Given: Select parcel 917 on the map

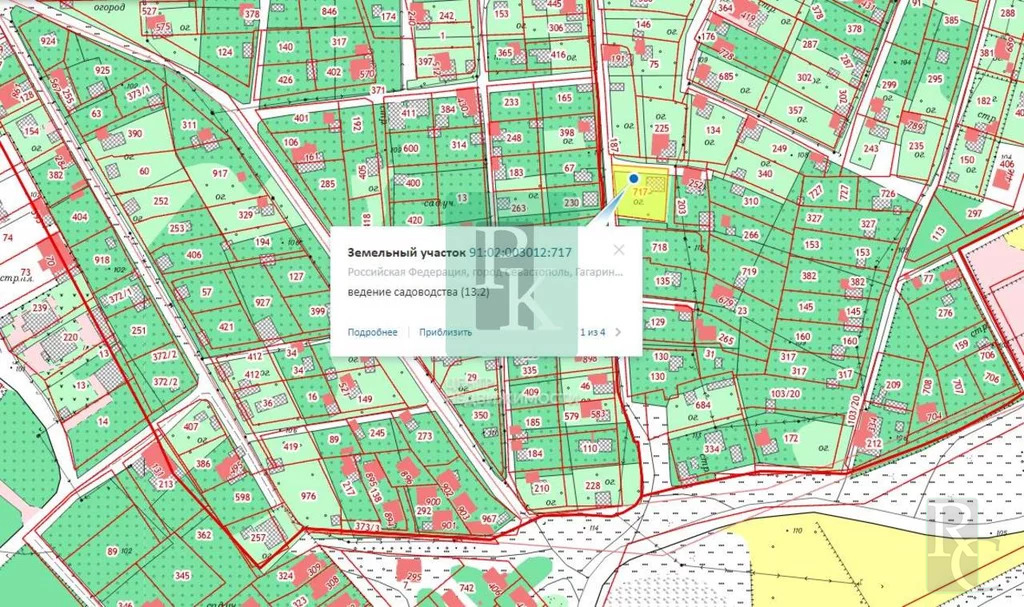Looking at the screenshot, I should (x=220, y=174).
